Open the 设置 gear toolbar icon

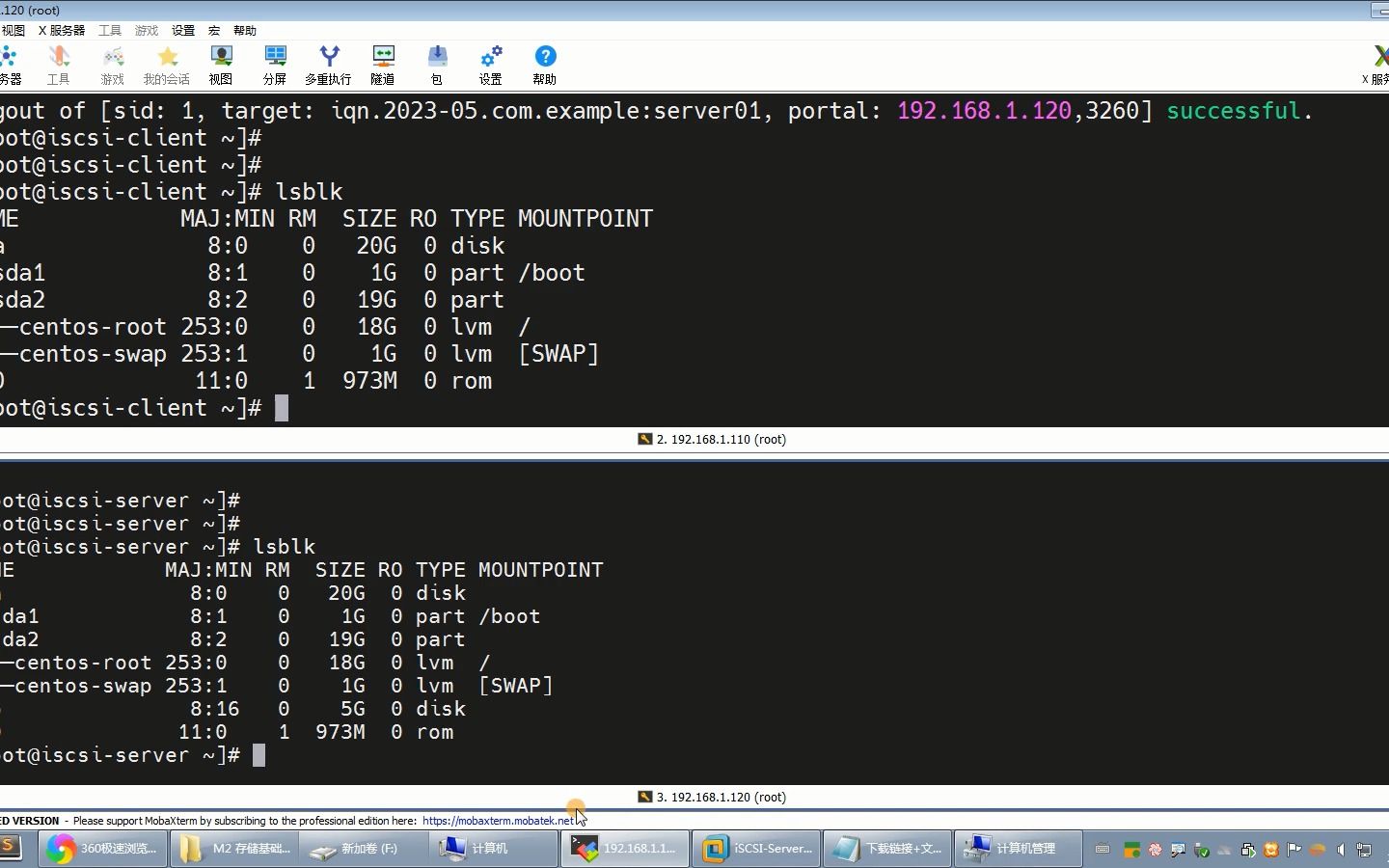coord(491,65)
